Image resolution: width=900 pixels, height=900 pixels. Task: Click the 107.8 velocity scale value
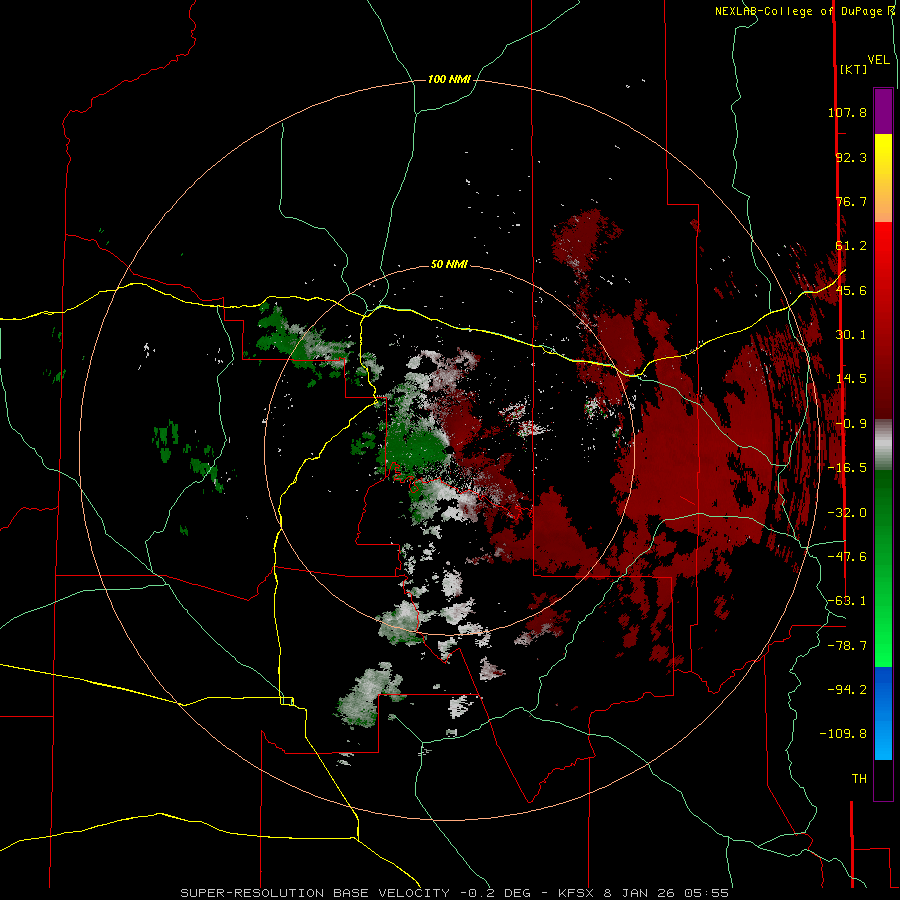(x=847, y=112)
